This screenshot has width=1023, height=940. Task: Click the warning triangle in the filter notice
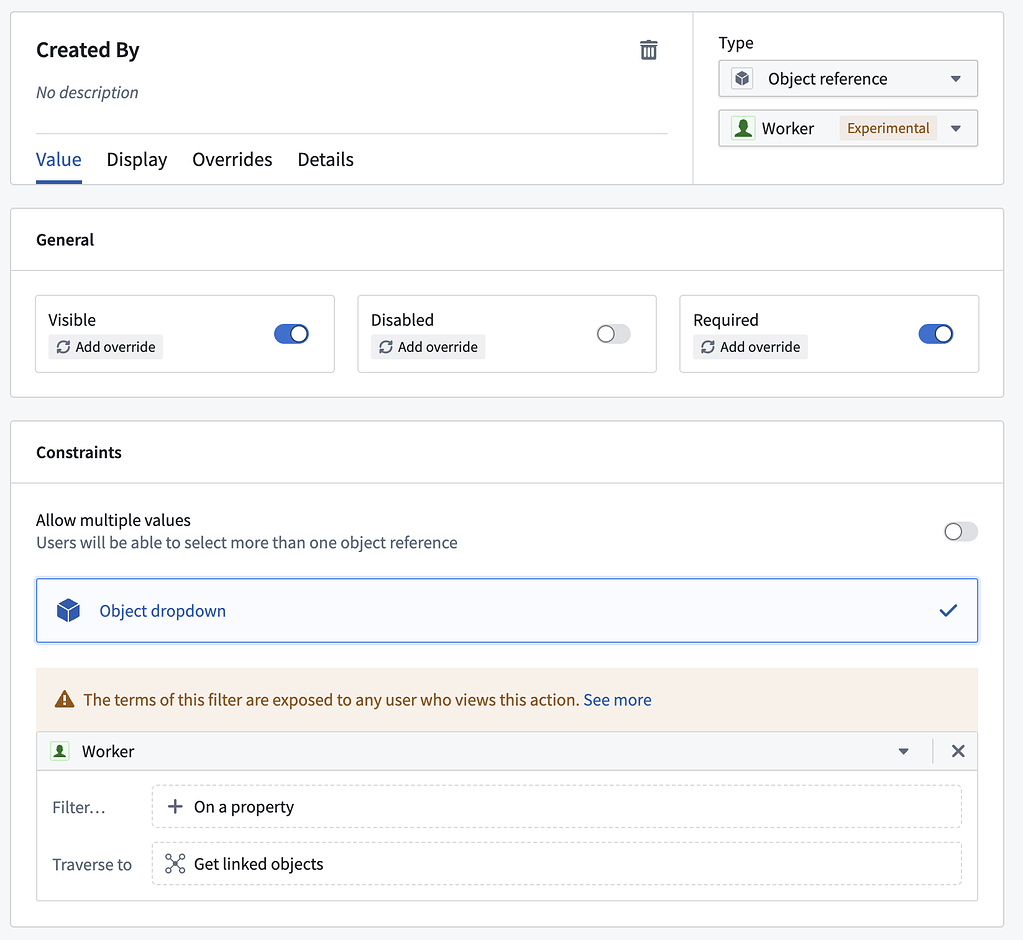coord(65,700)
